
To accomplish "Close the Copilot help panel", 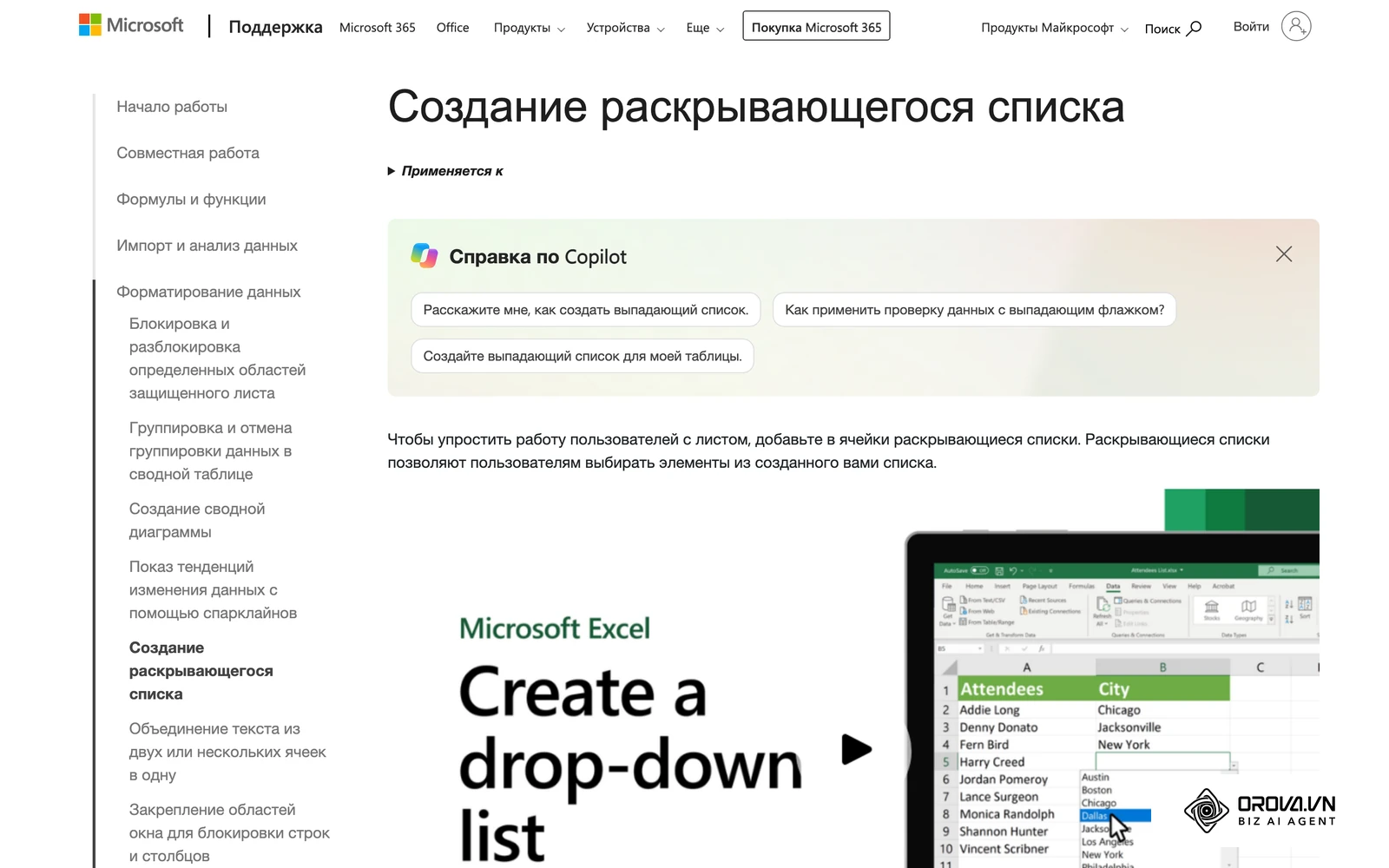I will 1284,253.
